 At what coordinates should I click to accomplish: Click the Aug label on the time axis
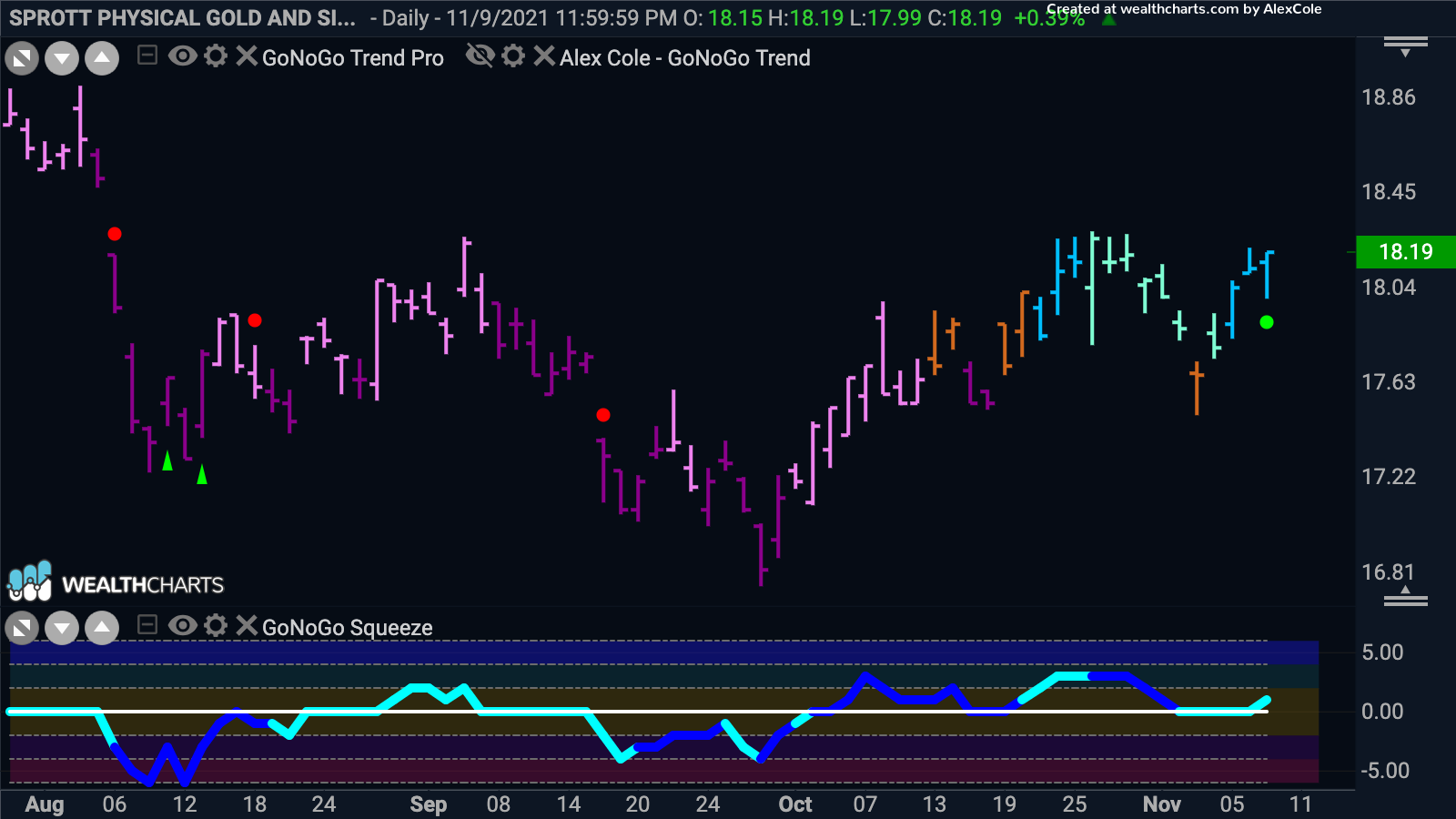pos(45,804)
